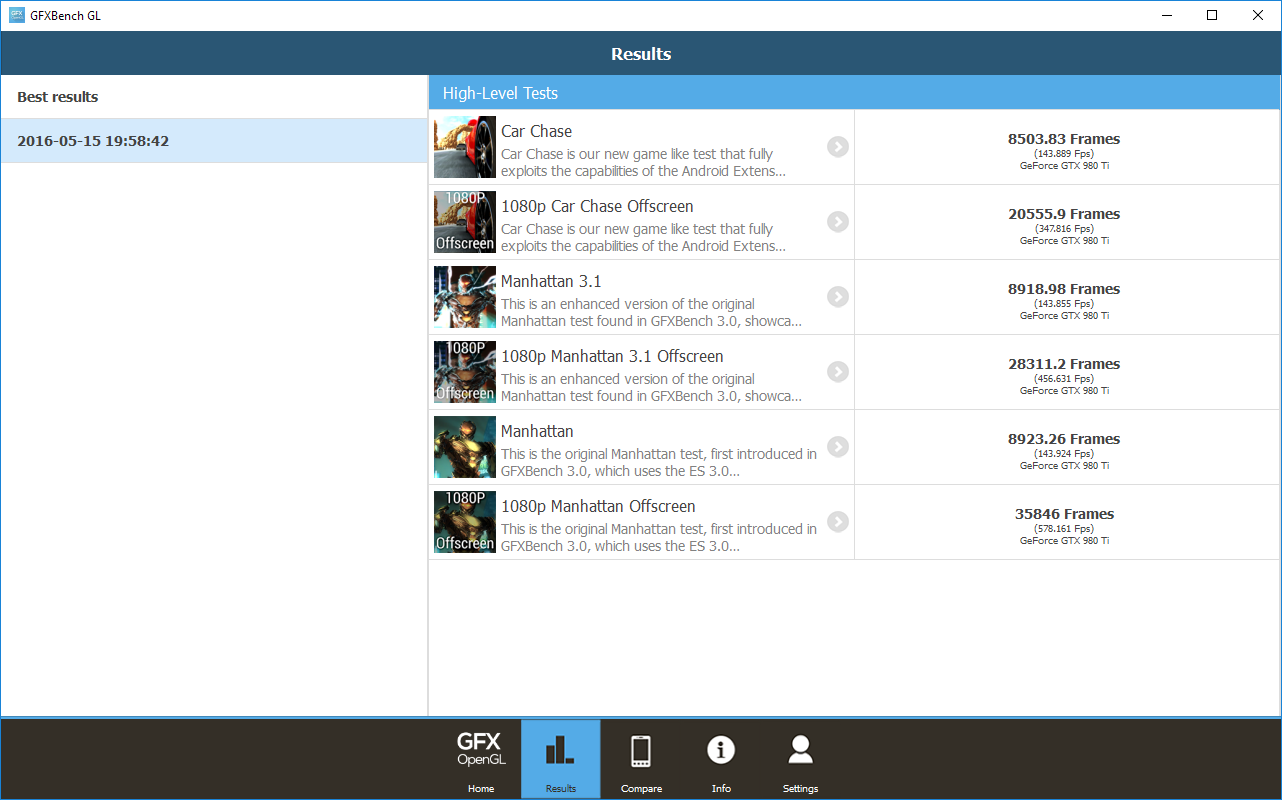1282x800 pixels.
Task: Click the (347.816 Fps) value
Action: 1064,228
